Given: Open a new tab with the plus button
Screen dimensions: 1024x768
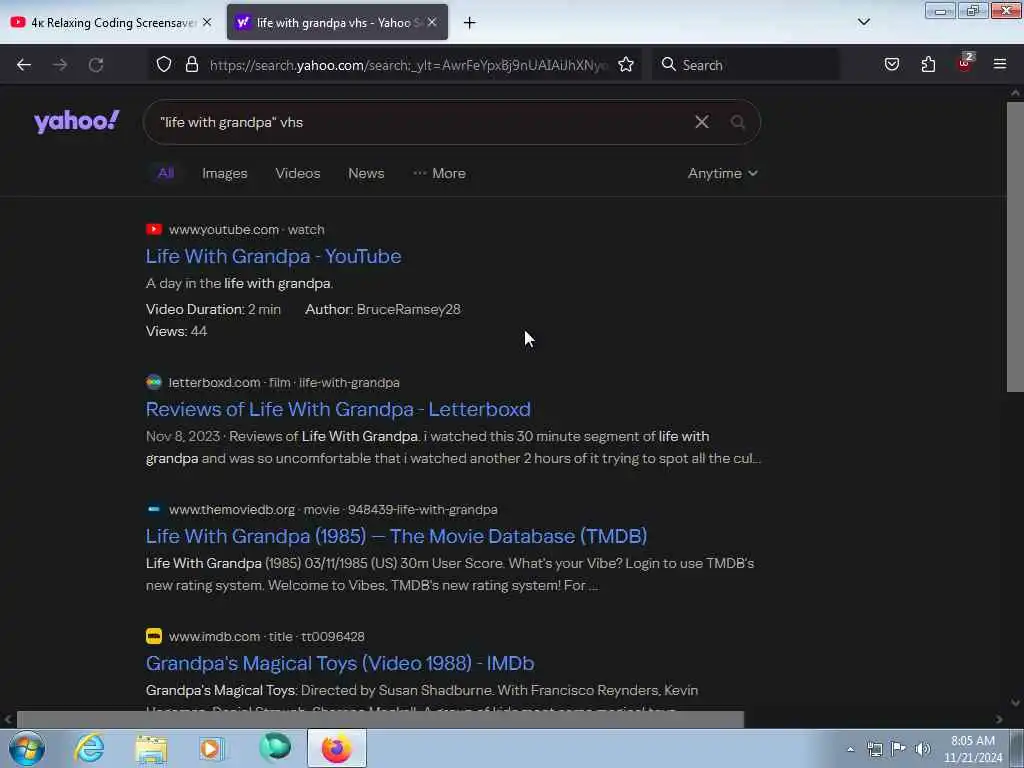Looking at the screenshot, I should coord(470,23).
